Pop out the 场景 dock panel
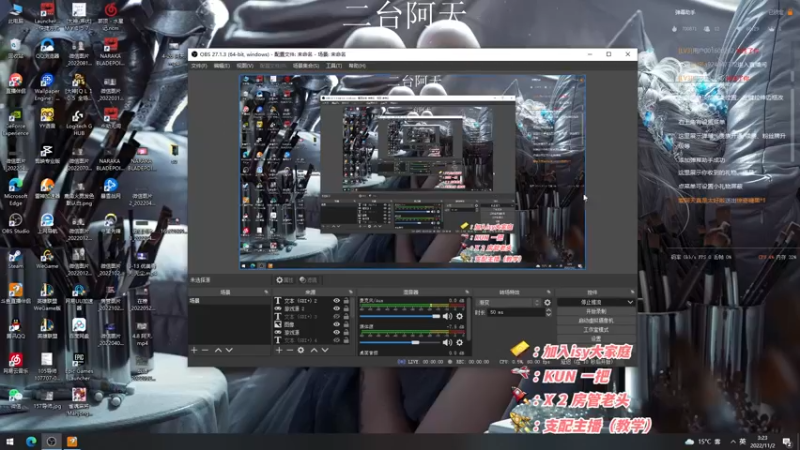Viewport: 800px width, 450px height. [266, 292]
